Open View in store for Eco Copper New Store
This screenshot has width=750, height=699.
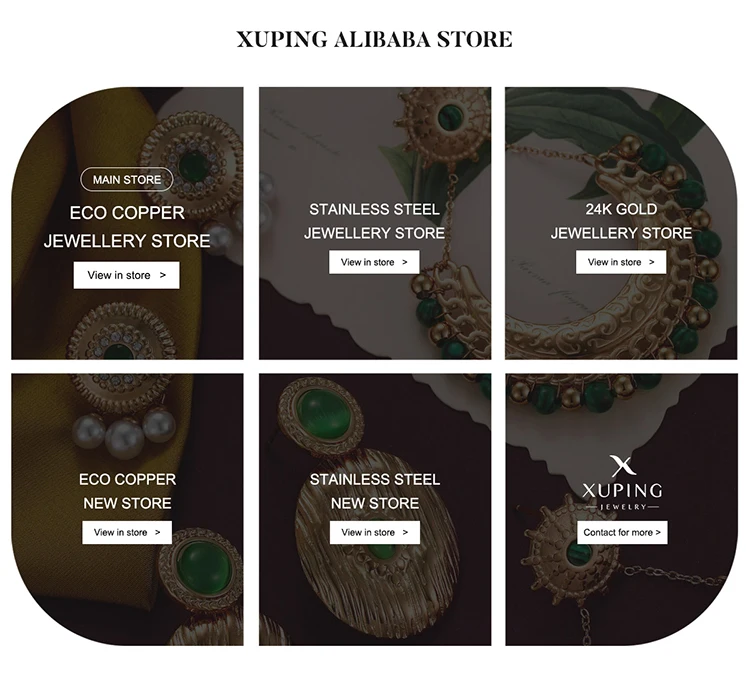127,532
